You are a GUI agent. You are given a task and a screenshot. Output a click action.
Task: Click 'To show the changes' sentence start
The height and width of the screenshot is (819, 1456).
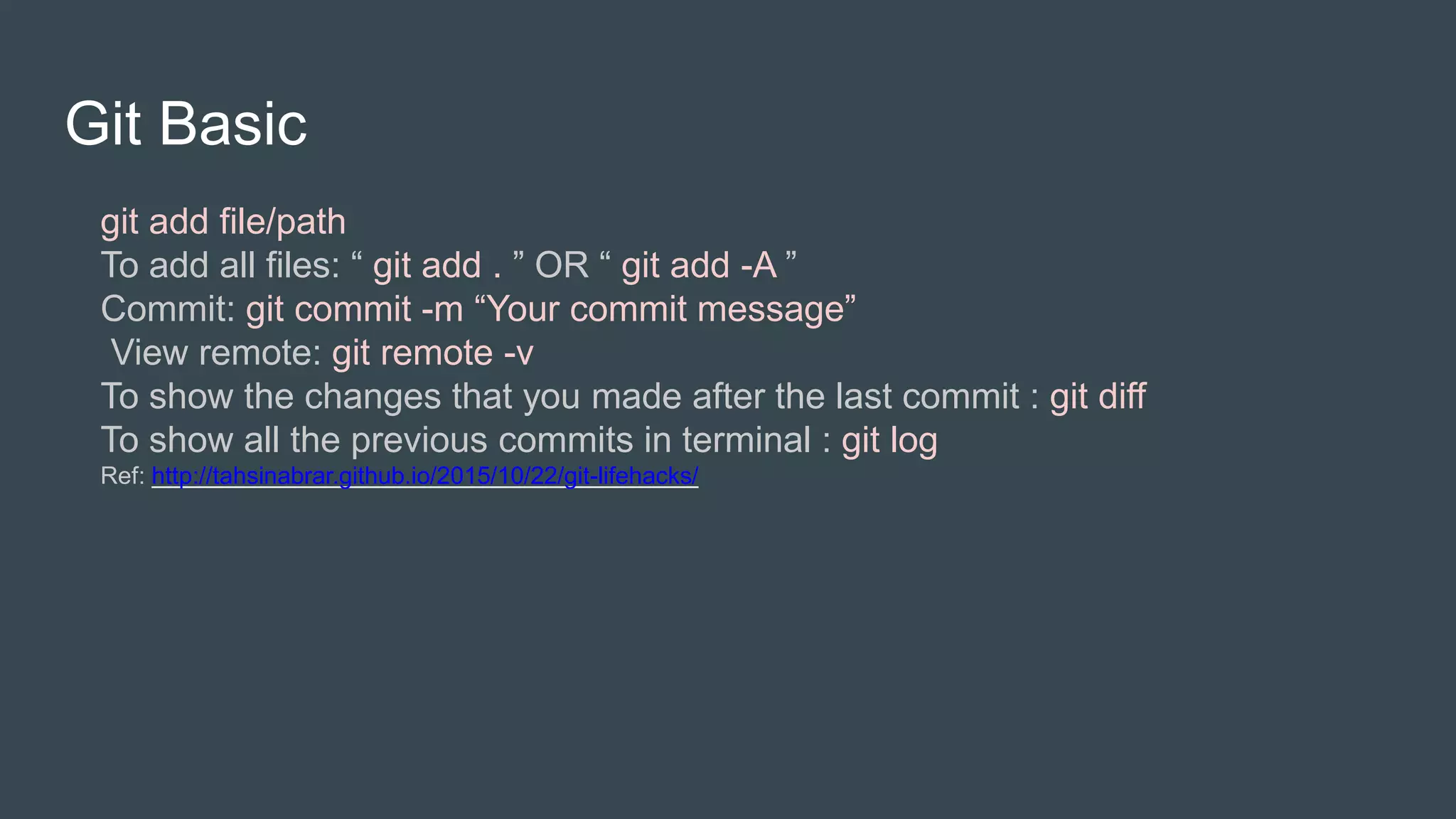pyautogui.click(x=271, y=397)
